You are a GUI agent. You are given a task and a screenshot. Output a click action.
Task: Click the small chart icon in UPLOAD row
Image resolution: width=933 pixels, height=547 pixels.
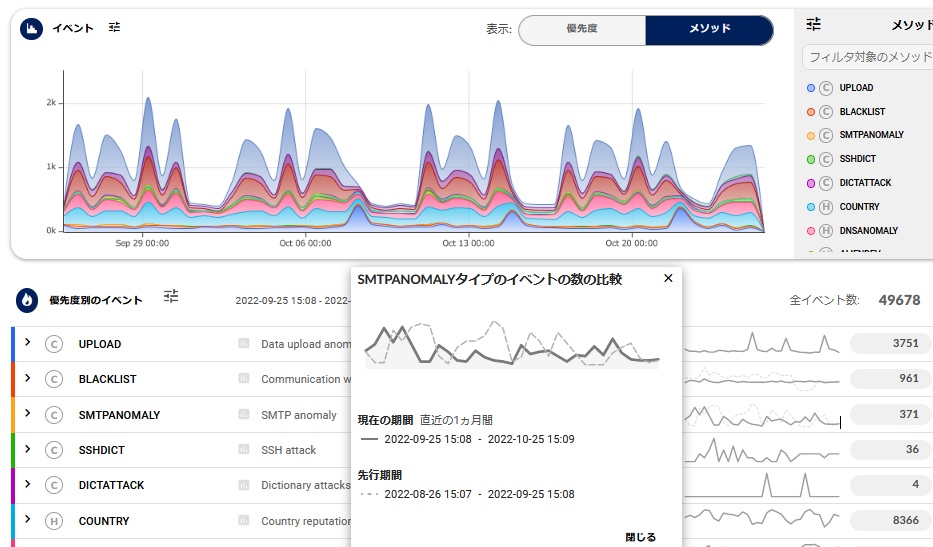(244, 344)
